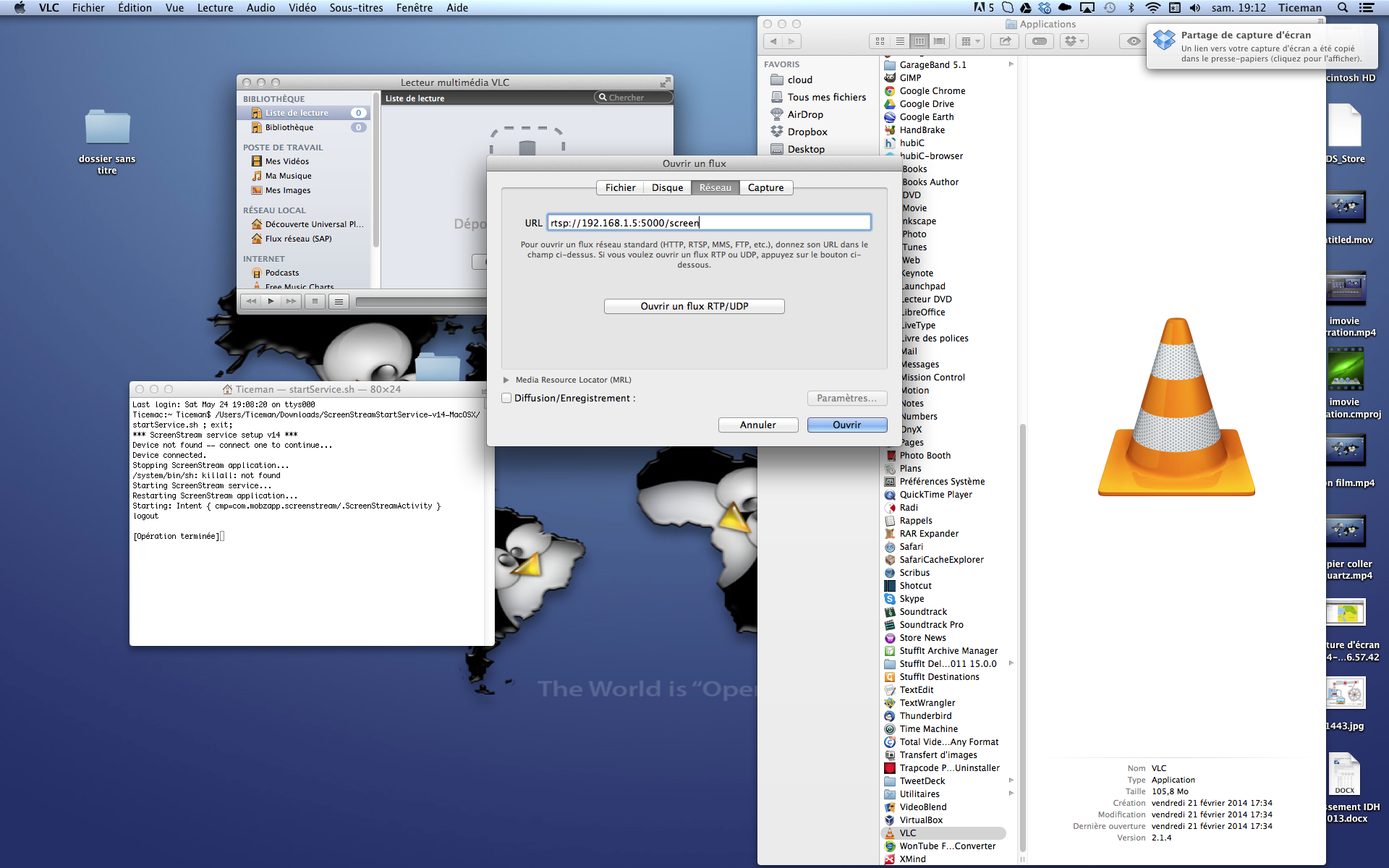1389x868 pixels.
Task: Open Podcasts in VLC sidebar
Action: [x=281, y=273]
